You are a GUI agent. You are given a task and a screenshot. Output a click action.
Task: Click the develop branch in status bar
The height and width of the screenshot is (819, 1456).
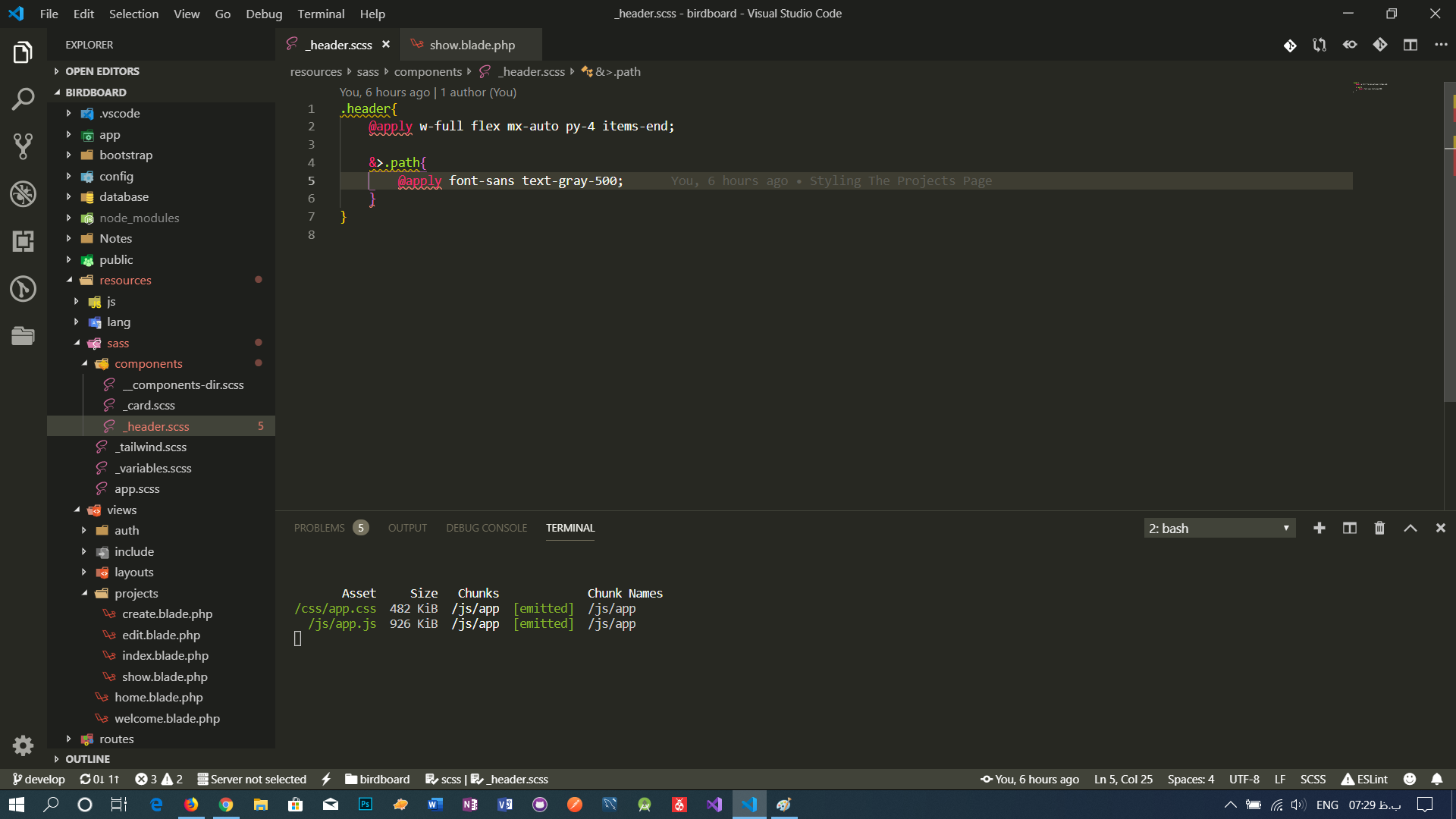click(x=39, y=779)
